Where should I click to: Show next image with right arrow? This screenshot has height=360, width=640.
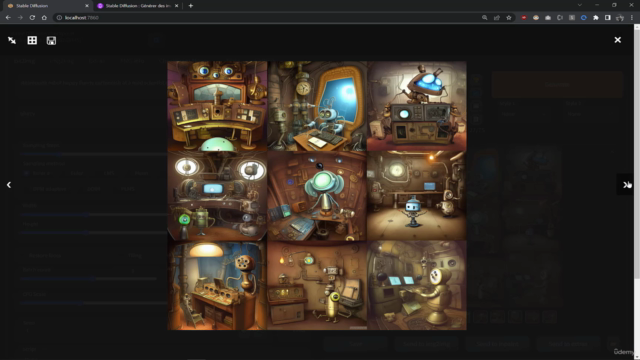tap(626, 185)
